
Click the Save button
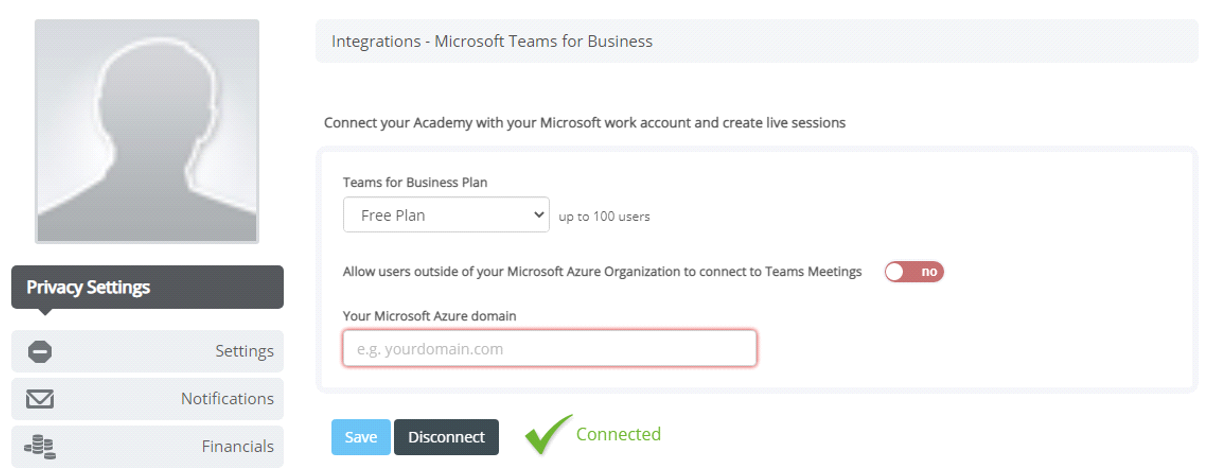coord(361,437)
